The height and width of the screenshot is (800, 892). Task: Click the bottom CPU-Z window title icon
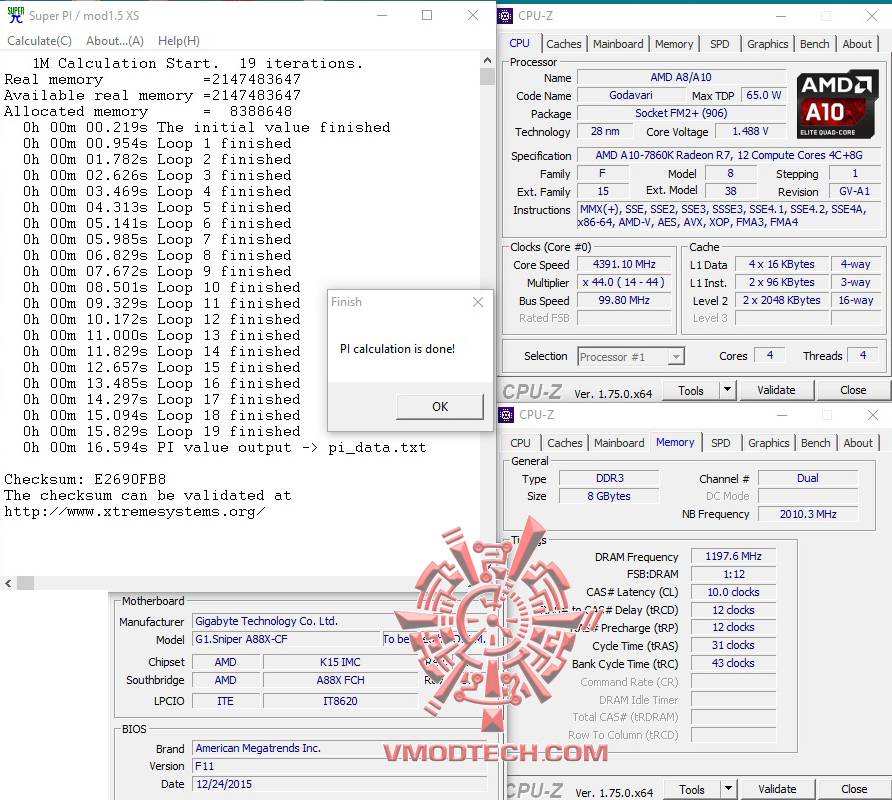point(506,415)
